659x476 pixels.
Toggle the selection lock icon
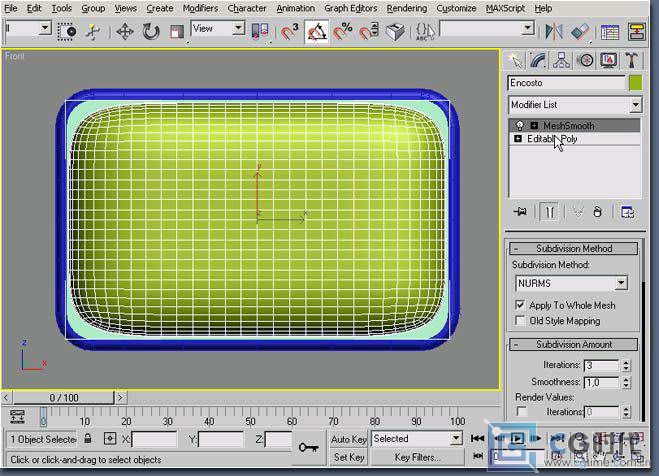(88, 439)
